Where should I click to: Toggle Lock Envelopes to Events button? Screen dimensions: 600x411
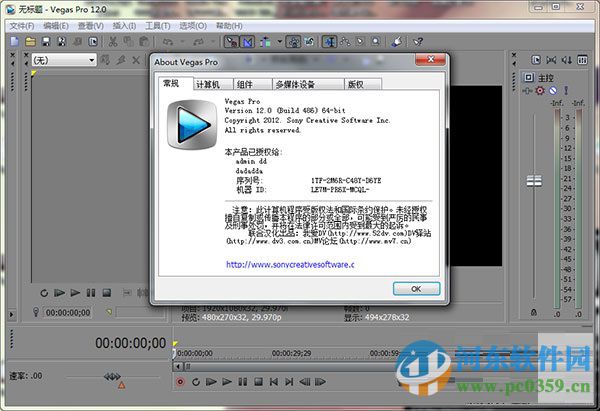click(293, 41)
